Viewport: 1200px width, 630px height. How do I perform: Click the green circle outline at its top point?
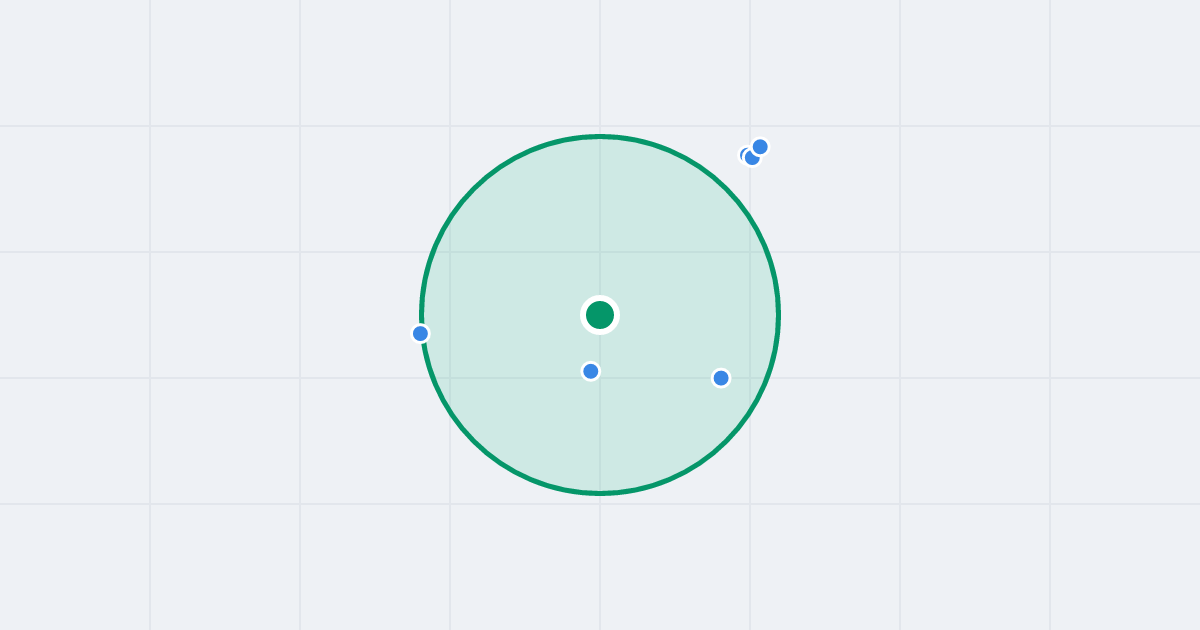click(600, 137)
